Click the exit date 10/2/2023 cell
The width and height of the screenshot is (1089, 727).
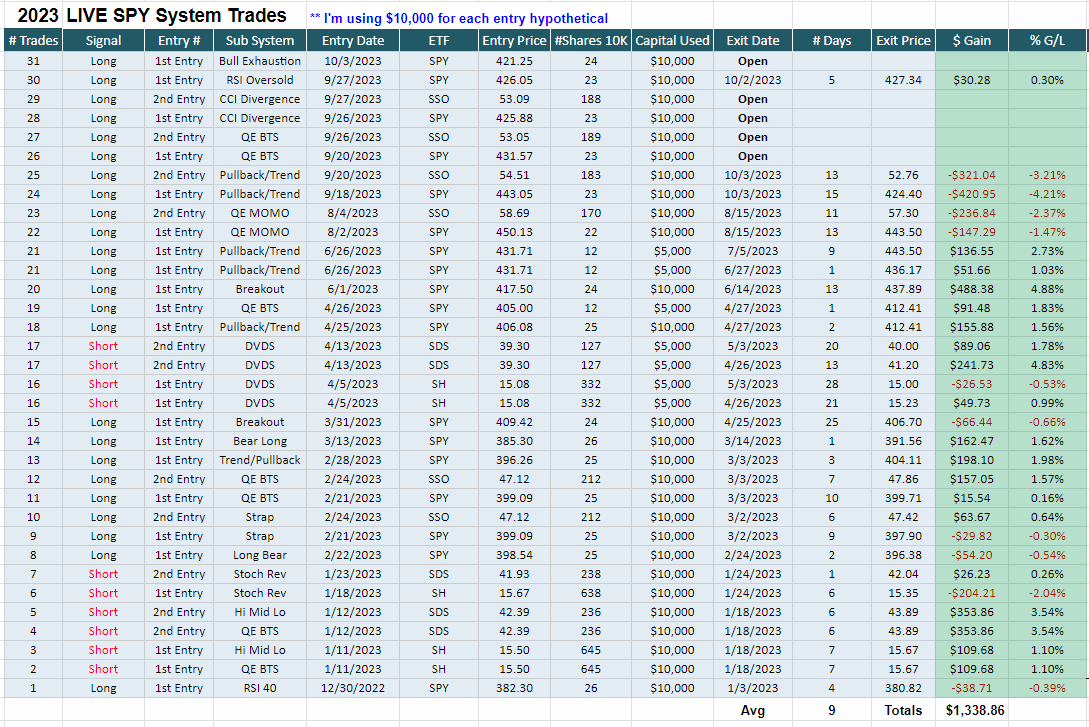click(753, 80)
